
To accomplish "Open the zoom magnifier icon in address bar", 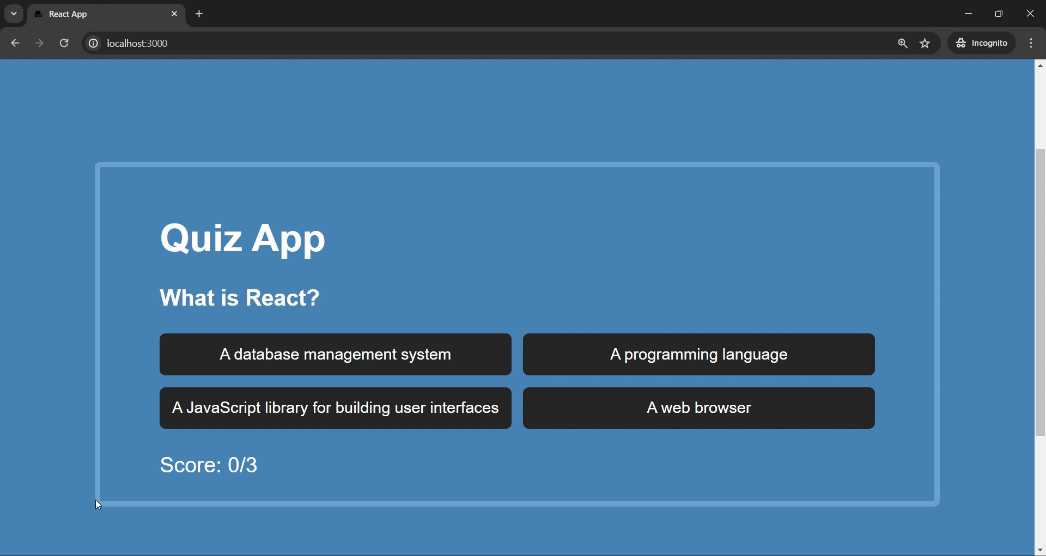I will click(x=903, y=43).
